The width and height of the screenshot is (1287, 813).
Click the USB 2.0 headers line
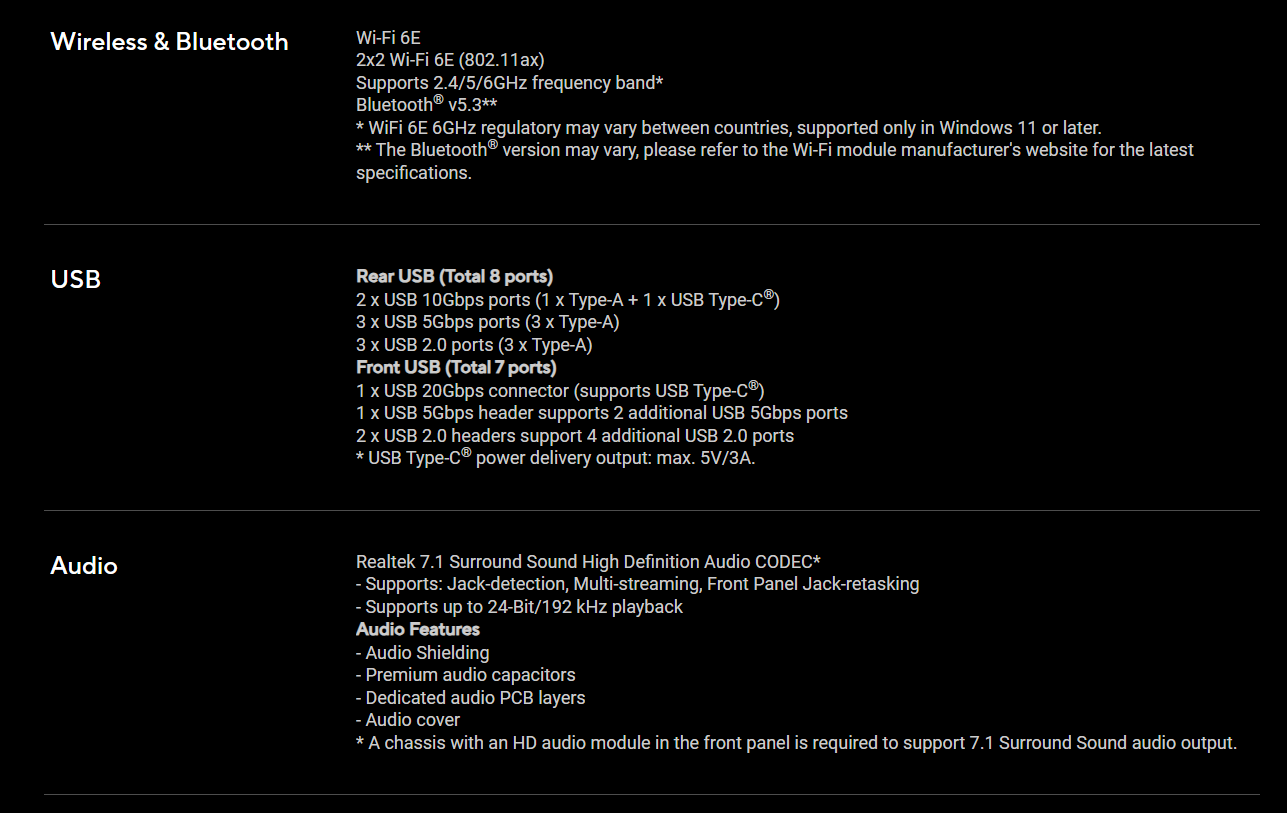point(575,436)
